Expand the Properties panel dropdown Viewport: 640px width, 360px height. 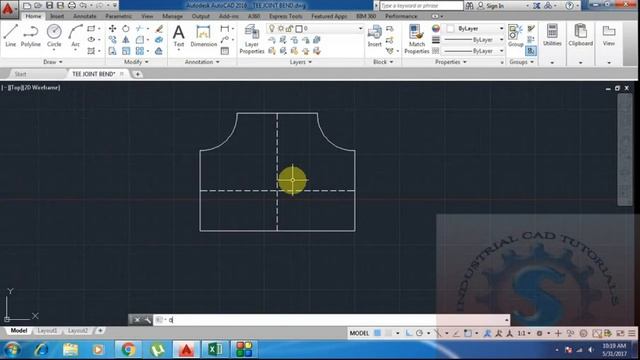coord(451,62)
